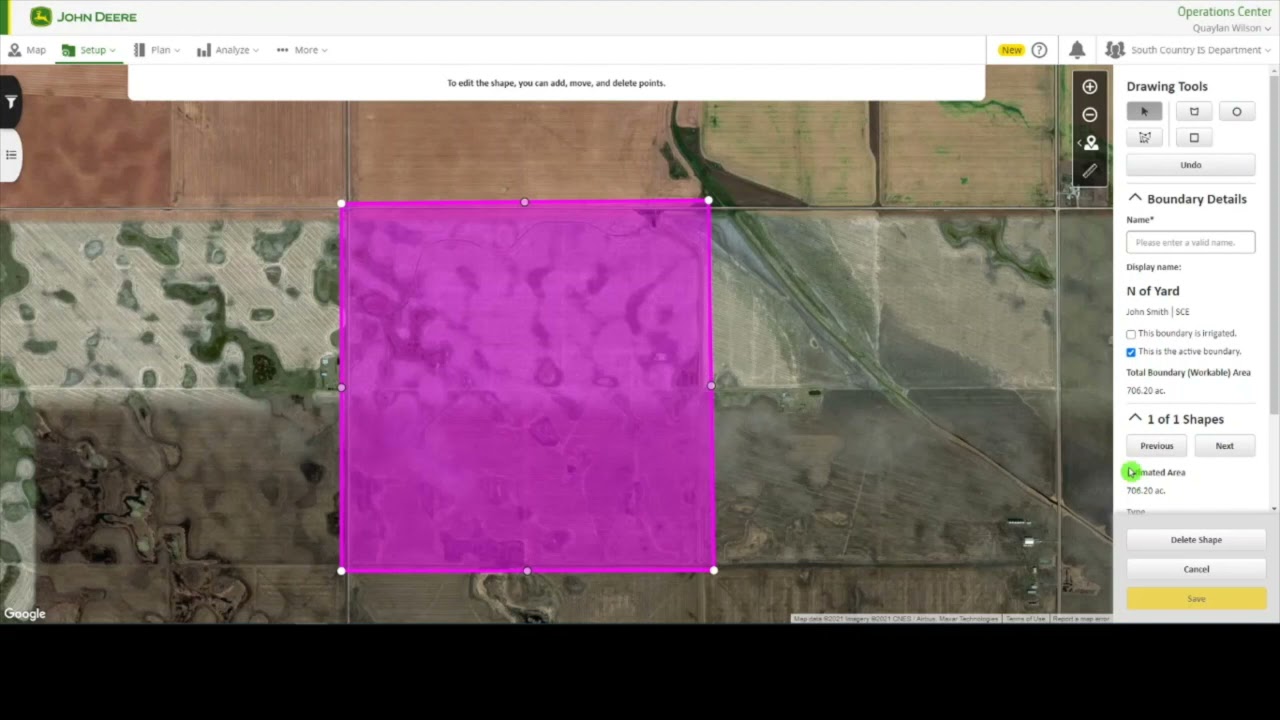Click the '706.20 ac.' total boundary area value
This screenshot has height=720, width=1280.
pos(1146,391)
